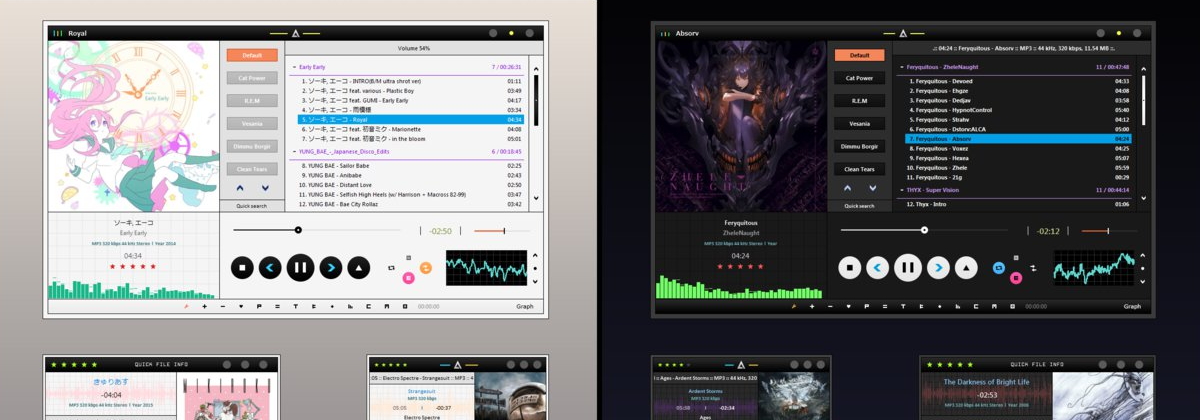Image resolution: width=1200 pixels, height=420 pixels.
Task: Skip to next track in Royal window
Action: [x=330, y=267]
